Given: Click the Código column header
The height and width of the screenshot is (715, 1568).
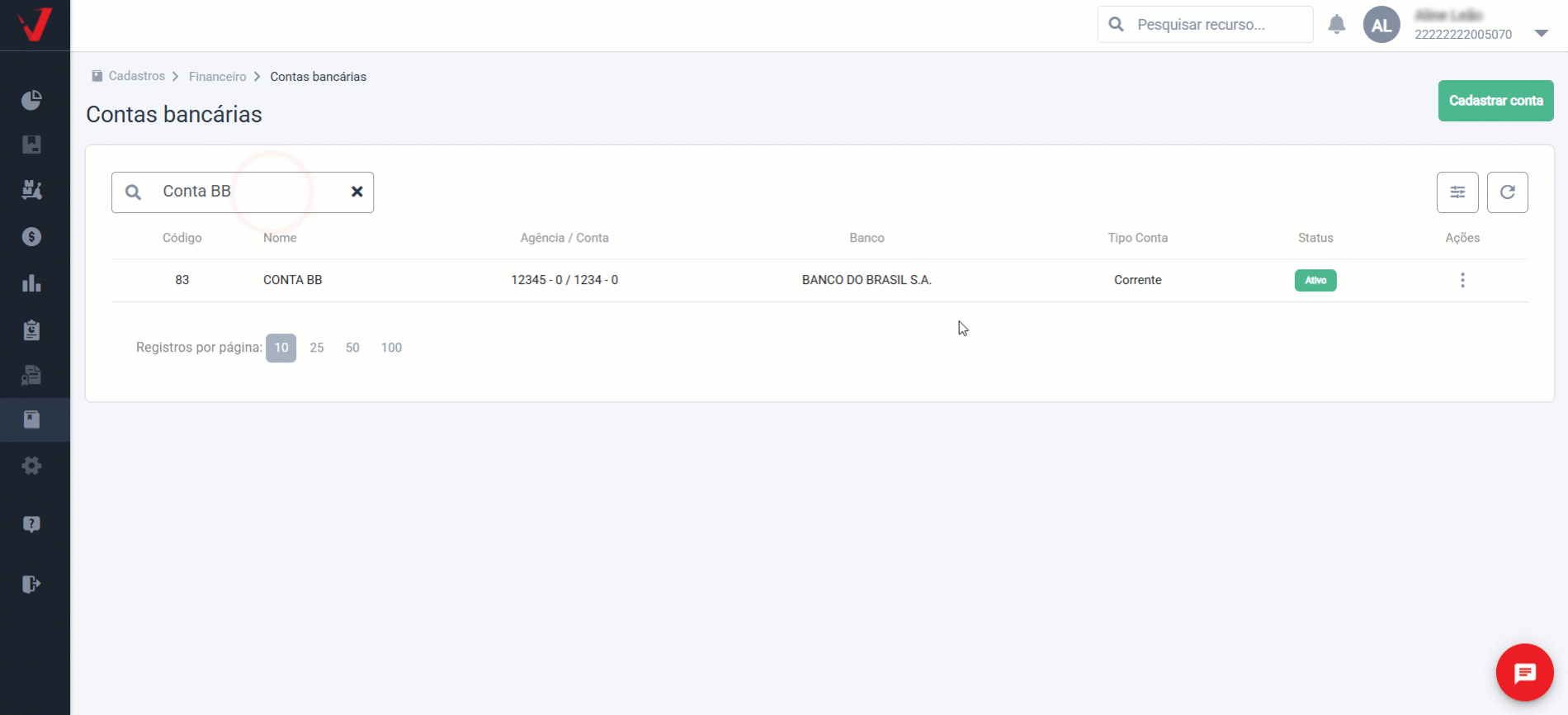Looking at the screenshot, I should [x=182, y=238].
